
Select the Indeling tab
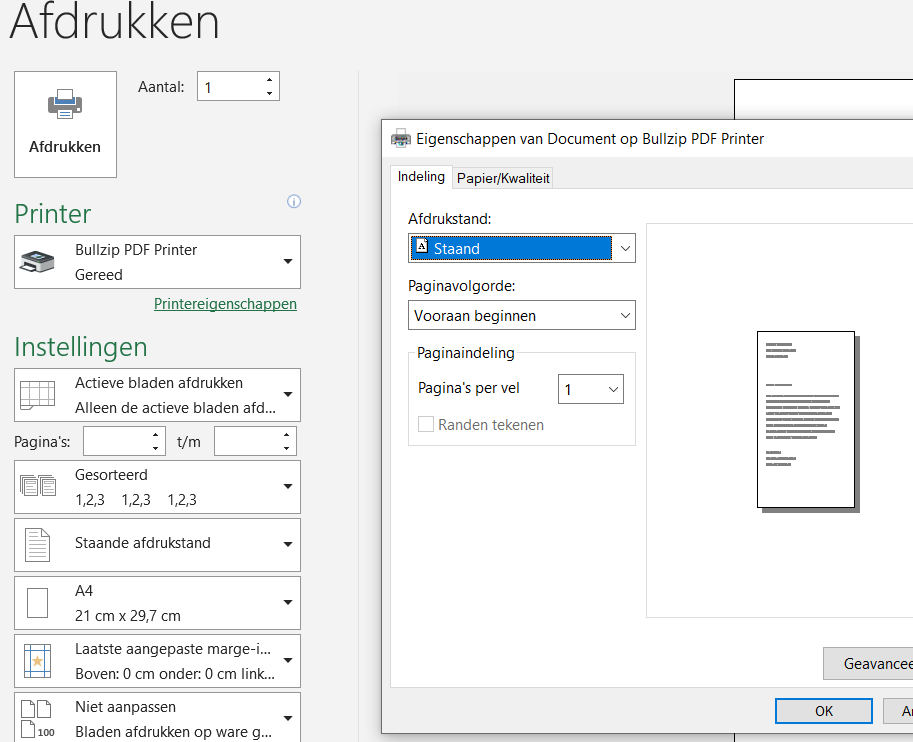[421, 177]
